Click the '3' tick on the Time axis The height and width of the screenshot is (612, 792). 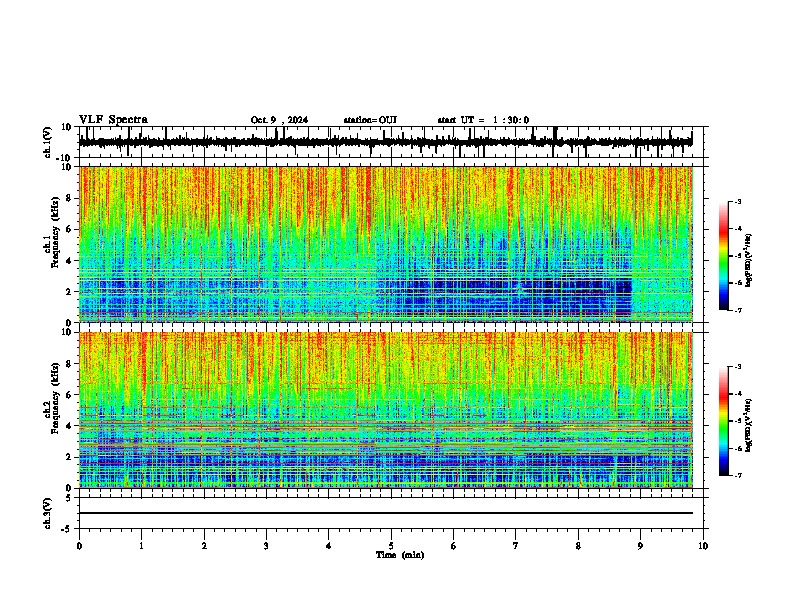coord(266,545)
